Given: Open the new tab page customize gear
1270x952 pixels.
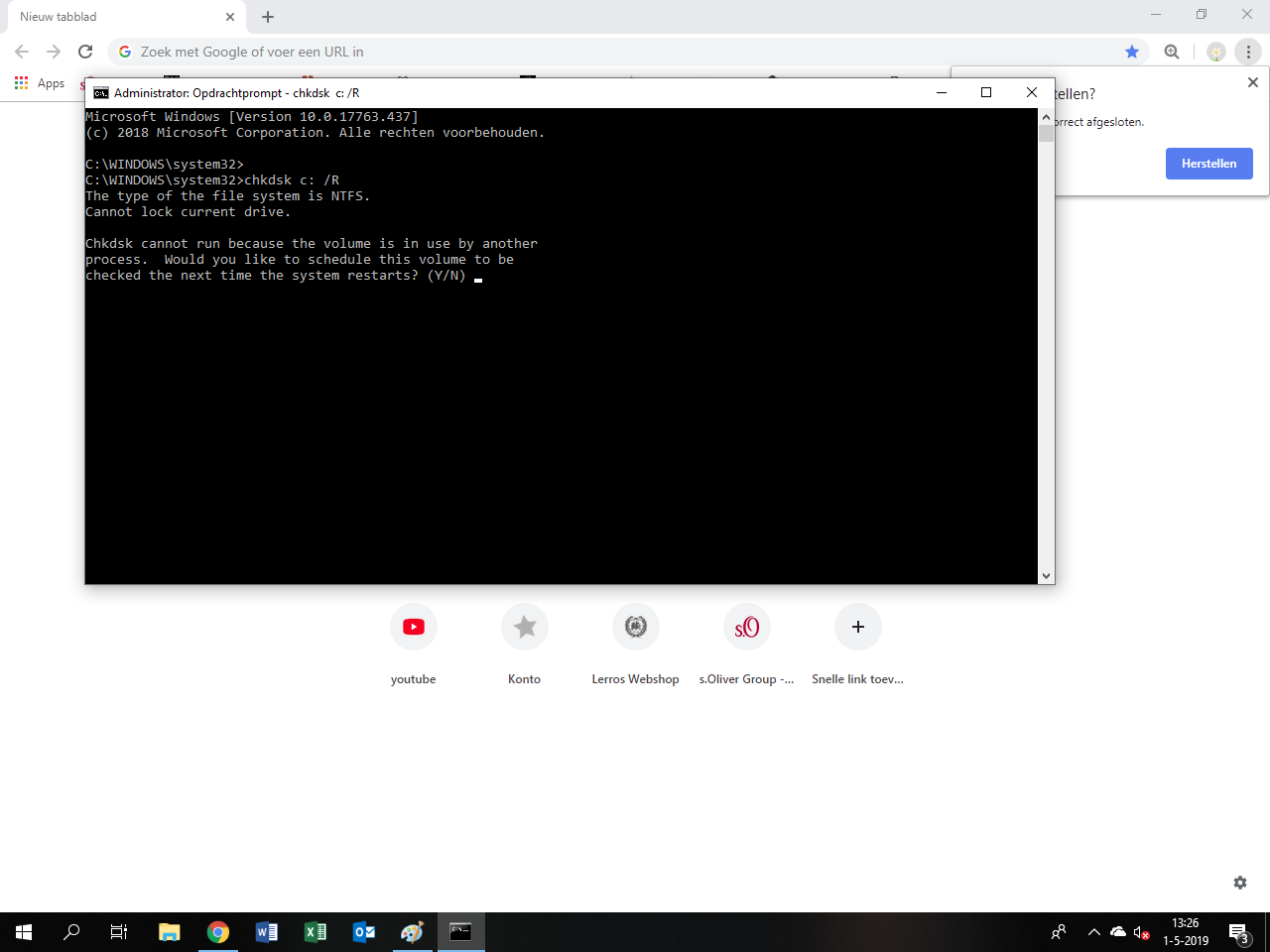Looking at the screenshot, I should (x=1239, y=882).
